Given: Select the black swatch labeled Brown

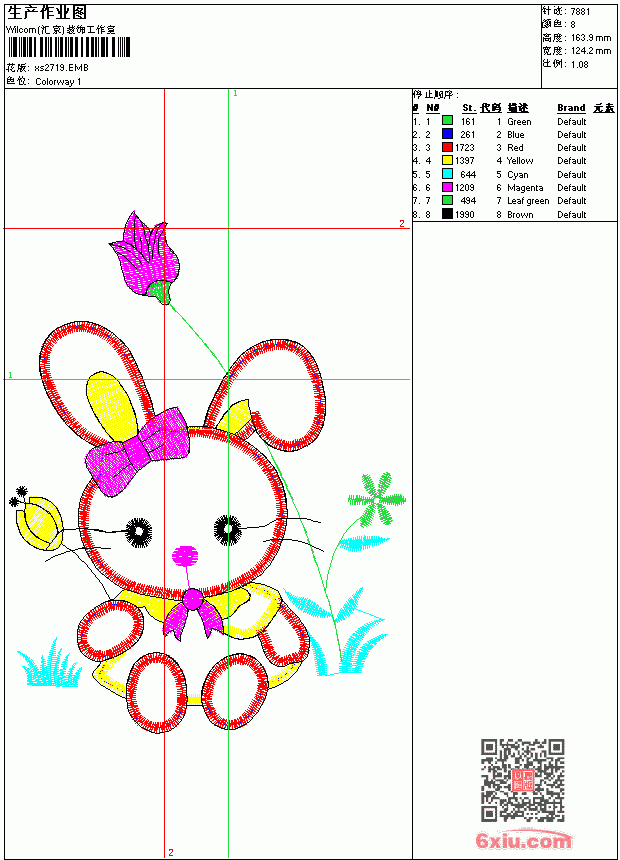Looking at the screenshot, I should [x=447, y=214].
